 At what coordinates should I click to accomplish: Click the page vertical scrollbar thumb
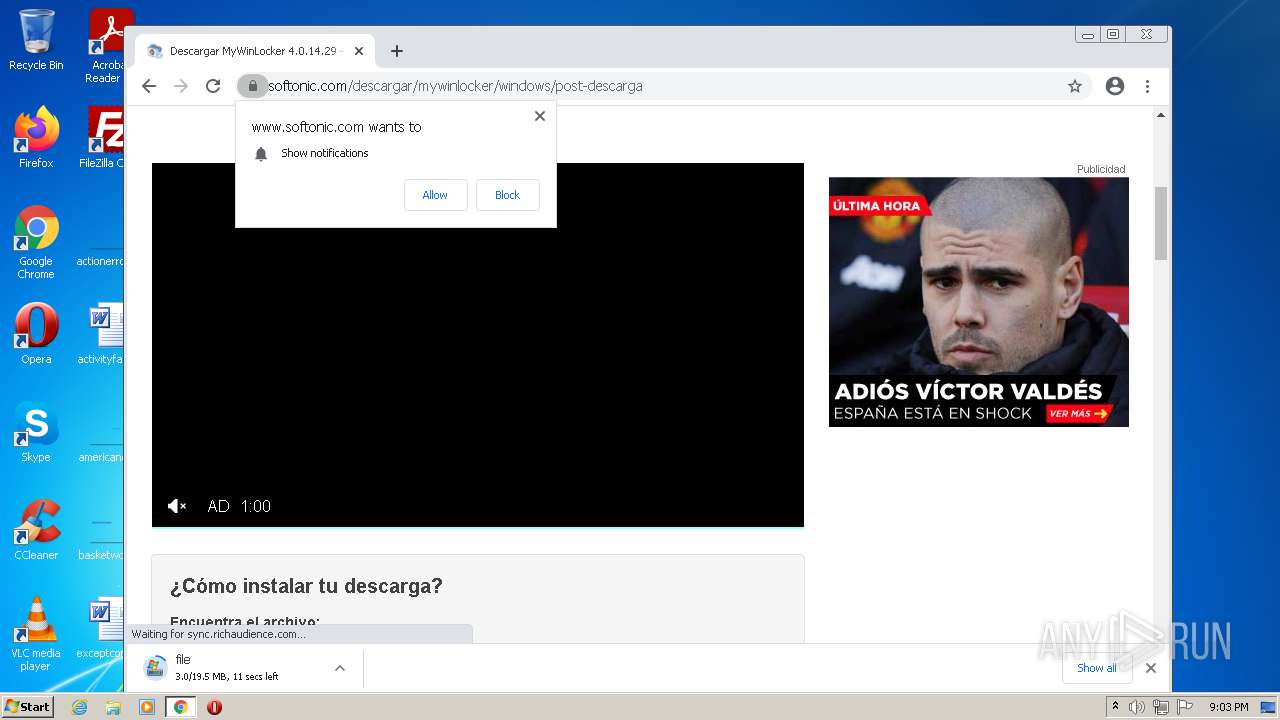click(1161, 222)
